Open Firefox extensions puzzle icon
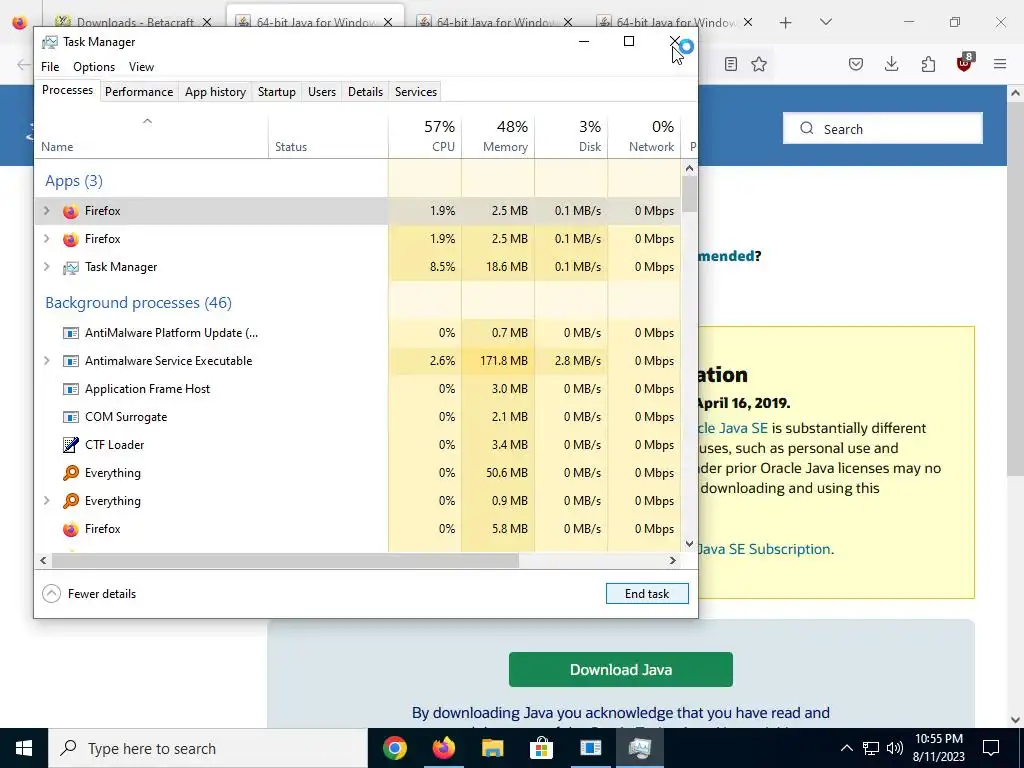Viewport: 1024px width, 768px height. [x=928, y=64]
